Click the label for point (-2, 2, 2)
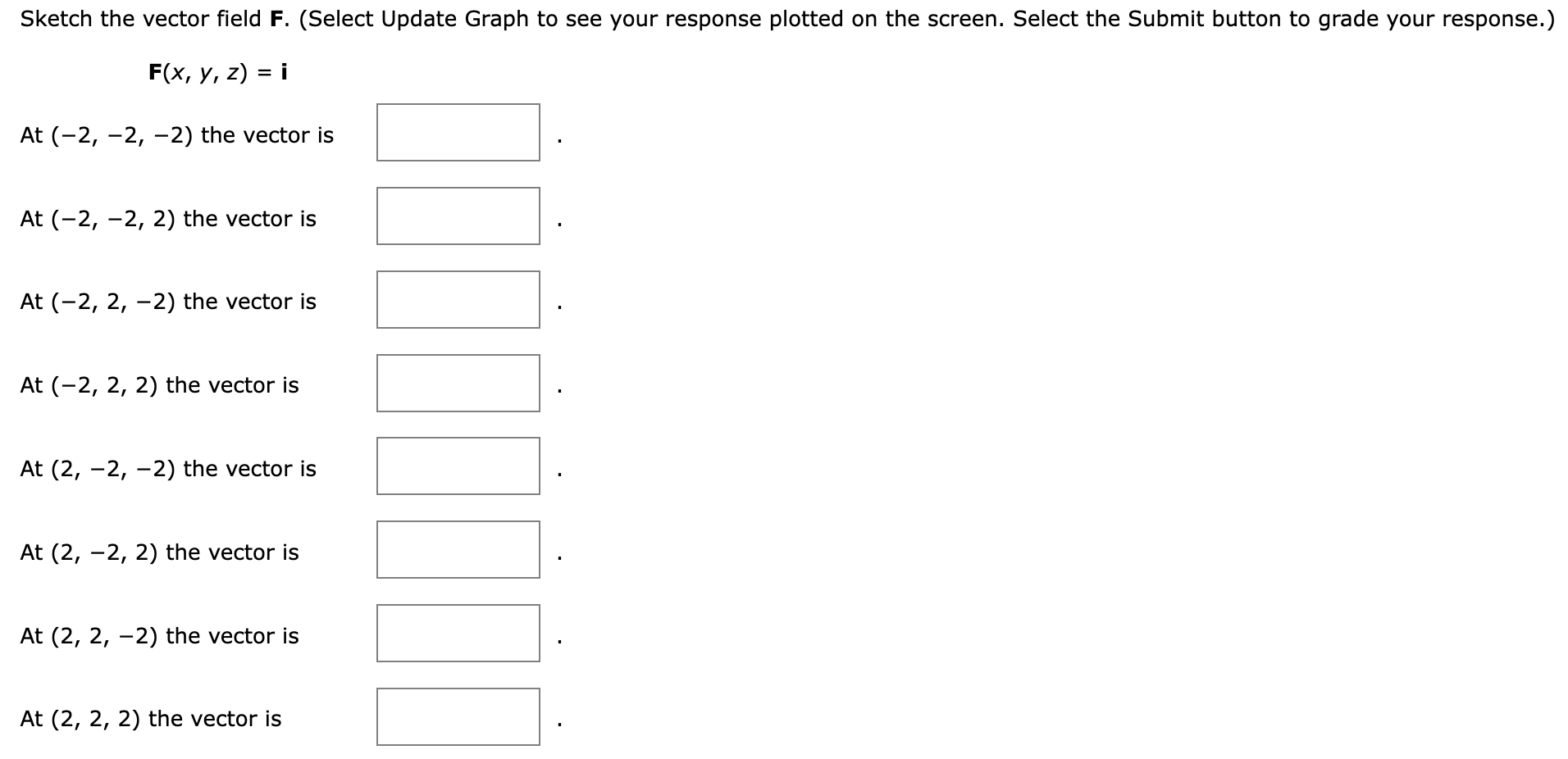The width and height of the screenshot is (1568, 759). (x=160, y=385)
